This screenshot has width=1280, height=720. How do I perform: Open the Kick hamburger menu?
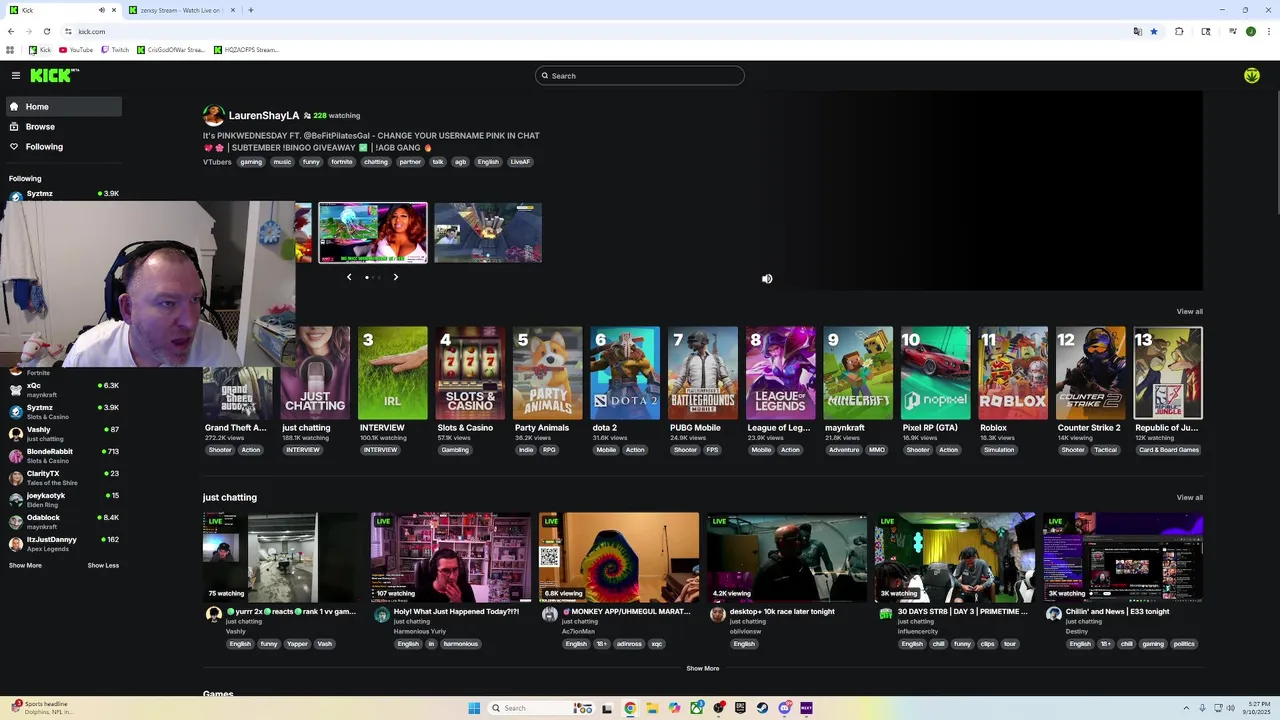[x=16, y=75]
